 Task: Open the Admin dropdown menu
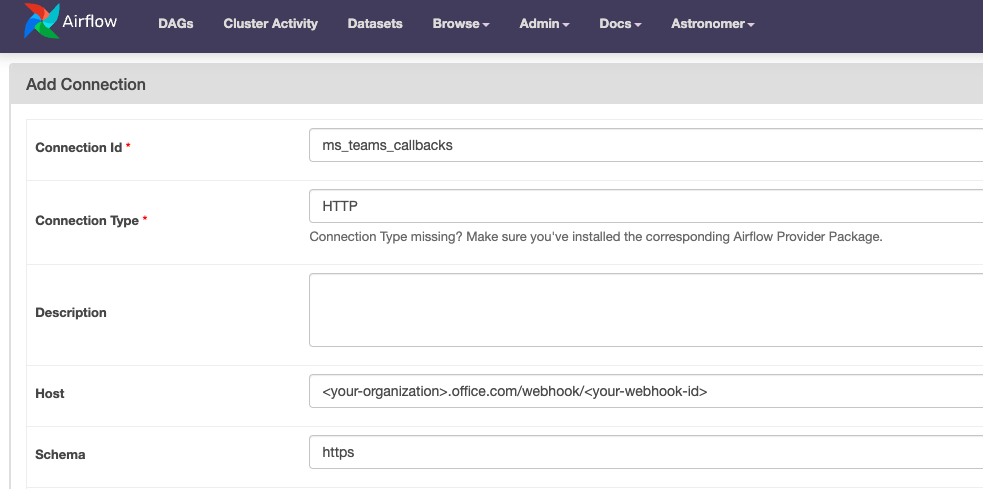[x=544, y=24]
